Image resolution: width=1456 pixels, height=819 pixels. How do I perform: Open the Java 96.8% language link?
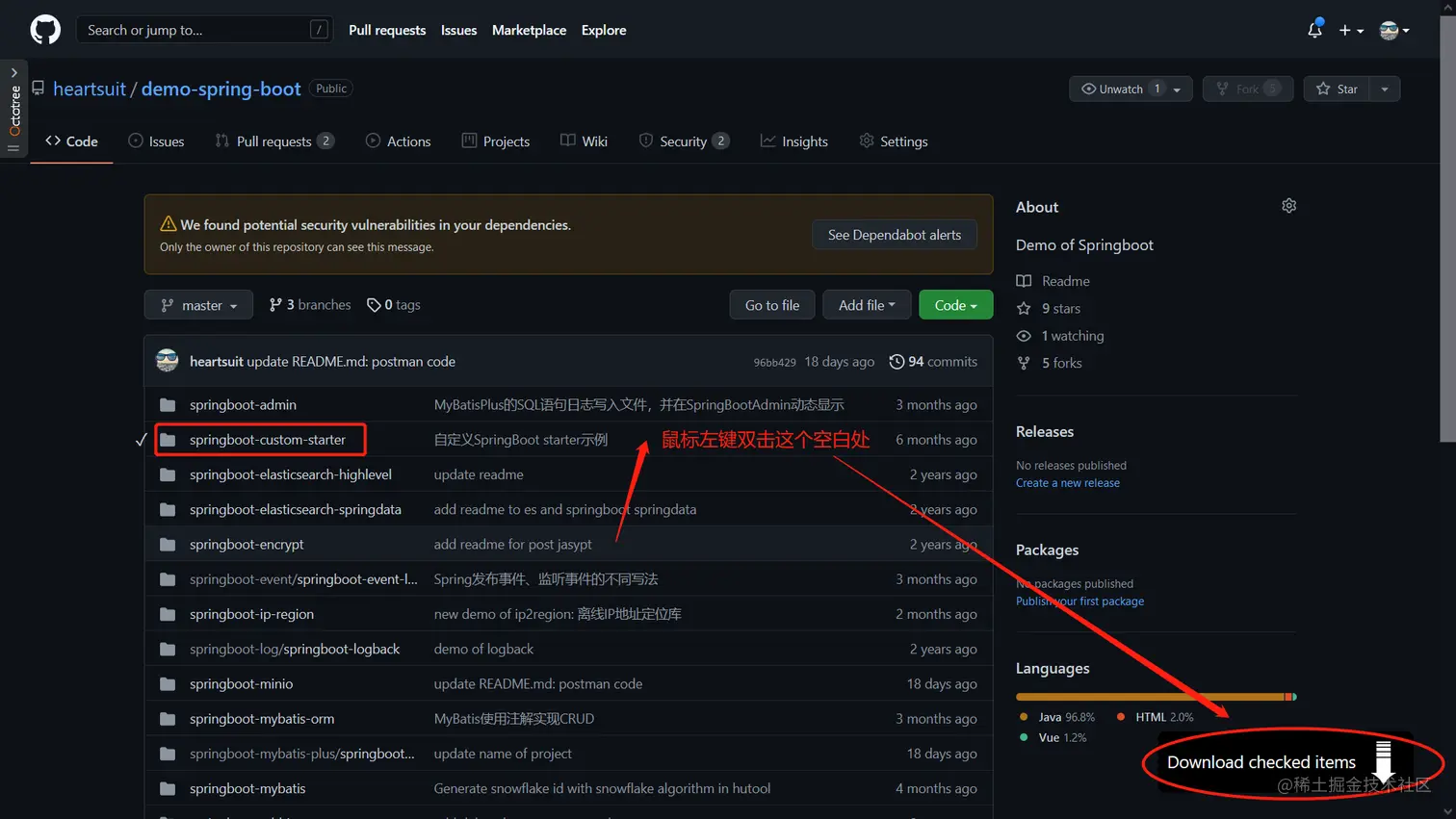pos(1057,717)
